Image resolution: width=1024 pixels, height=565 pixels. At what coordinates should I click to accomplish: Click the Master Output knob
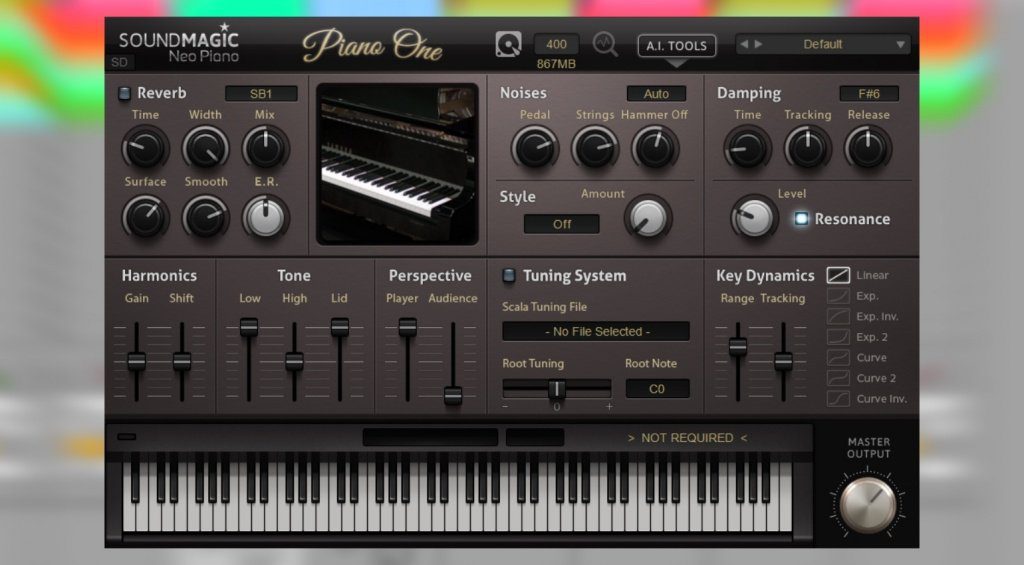[867, 504]
